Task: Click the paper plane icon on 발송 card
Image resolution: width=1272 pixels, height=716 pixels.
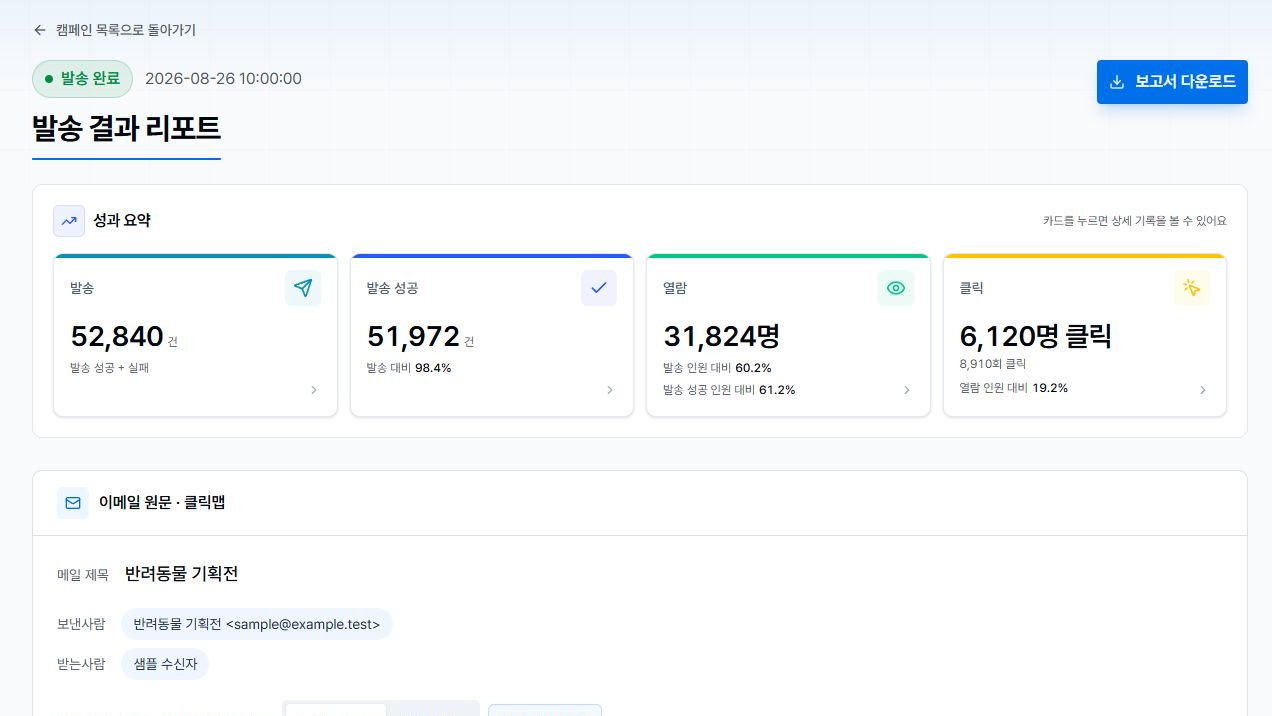Action: click(303, 288)
